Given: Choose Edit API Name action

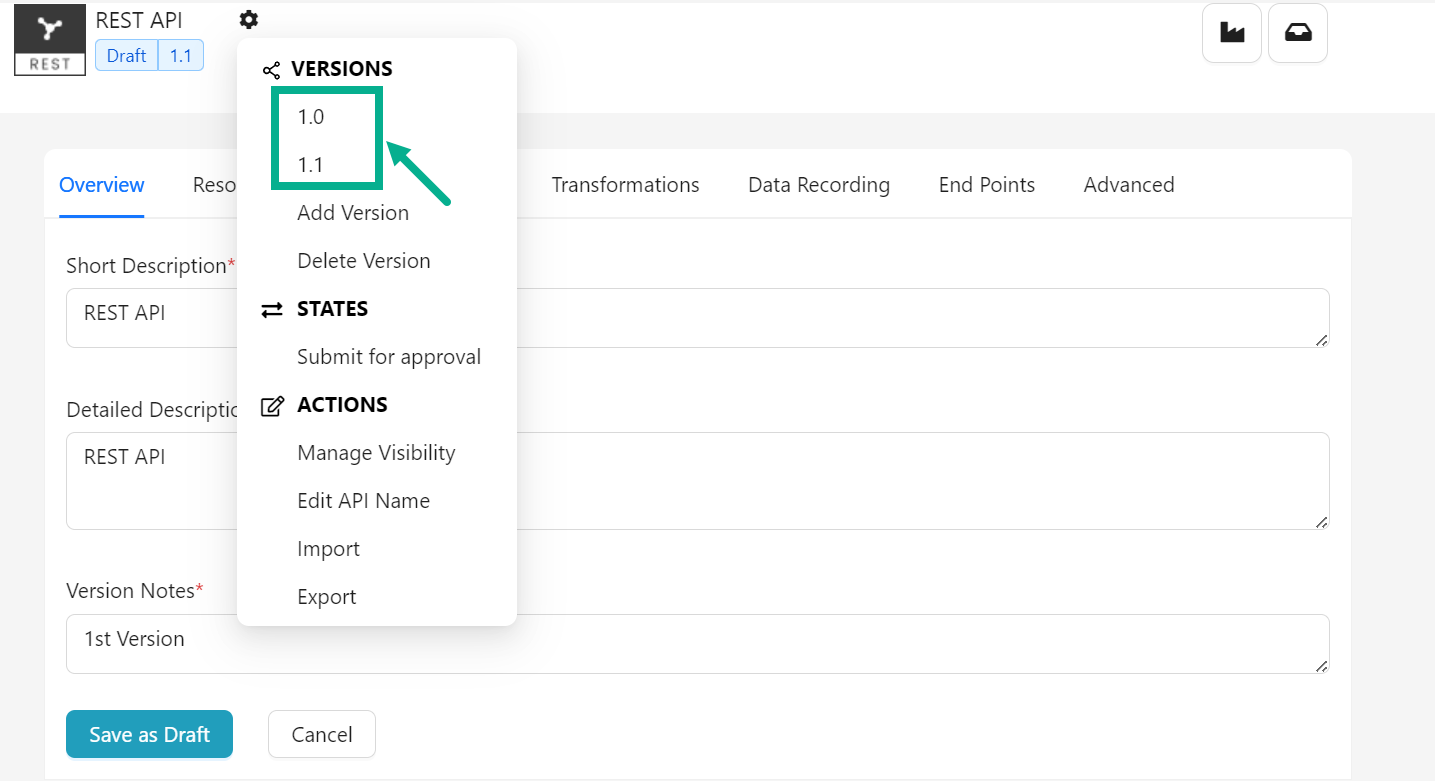Looking at the screenshot, I should click(x=363, y=501).
